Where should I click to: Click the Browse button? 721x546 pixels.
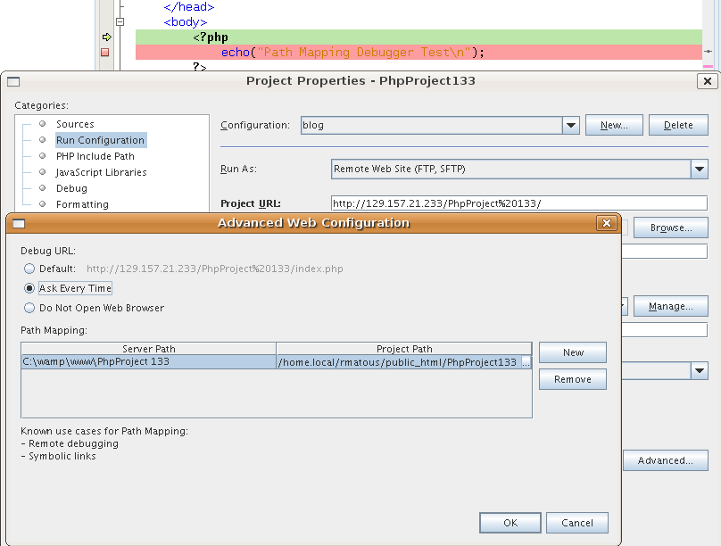[x=671, y=228]
